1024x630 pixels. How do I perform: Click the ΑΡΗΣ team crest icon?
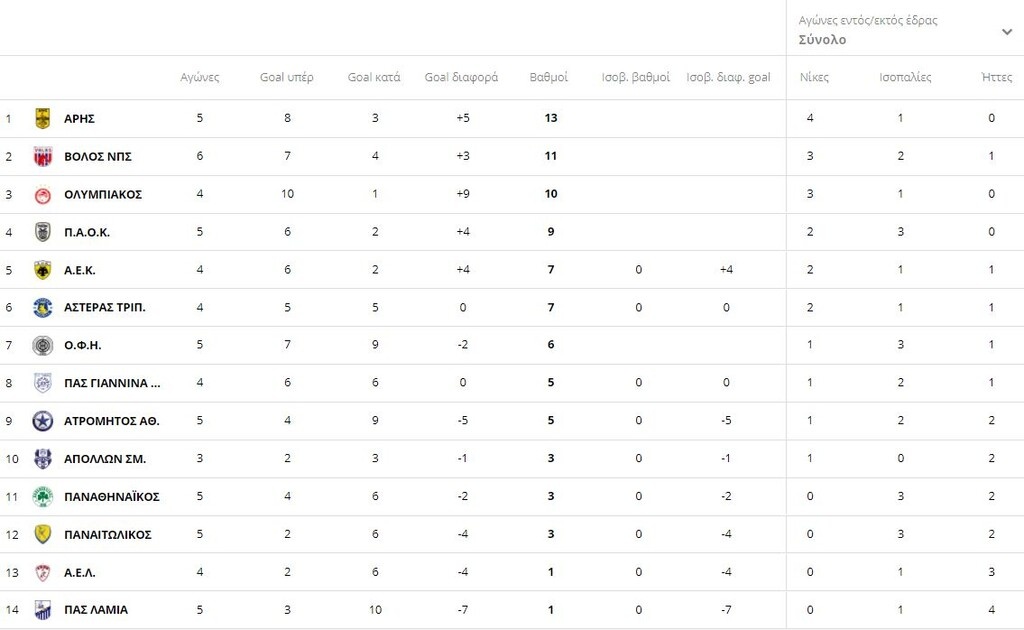pos(42,118)
